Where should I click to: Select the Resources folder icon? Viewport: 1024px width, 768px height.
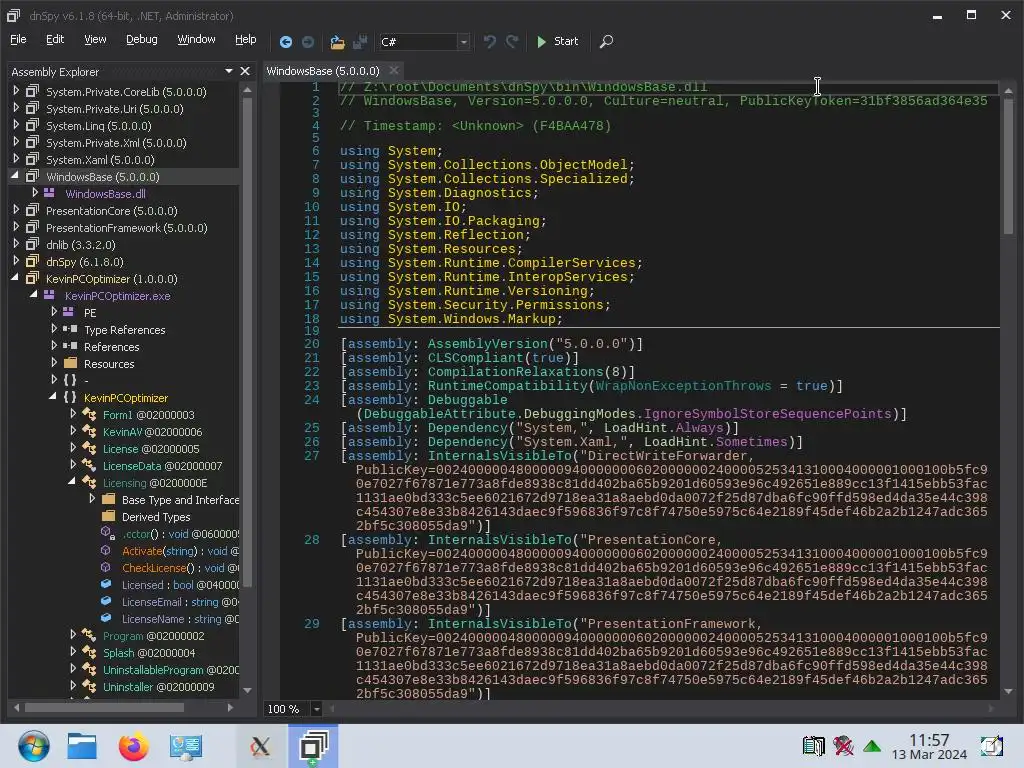[x=71, y=363]
